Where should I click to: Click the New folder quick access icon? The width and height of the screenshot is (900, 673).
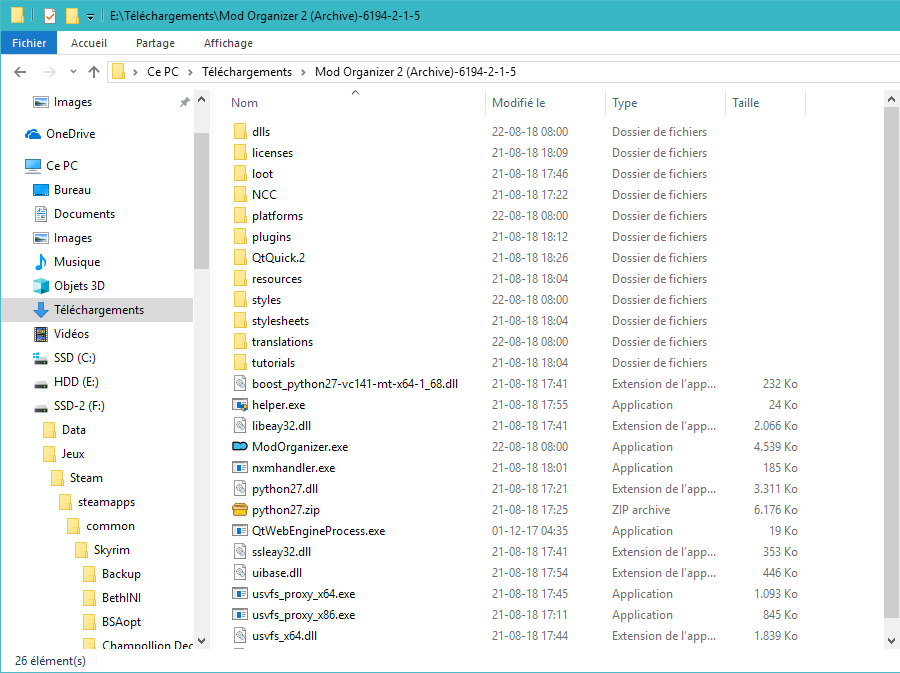[x=72, y=15]
